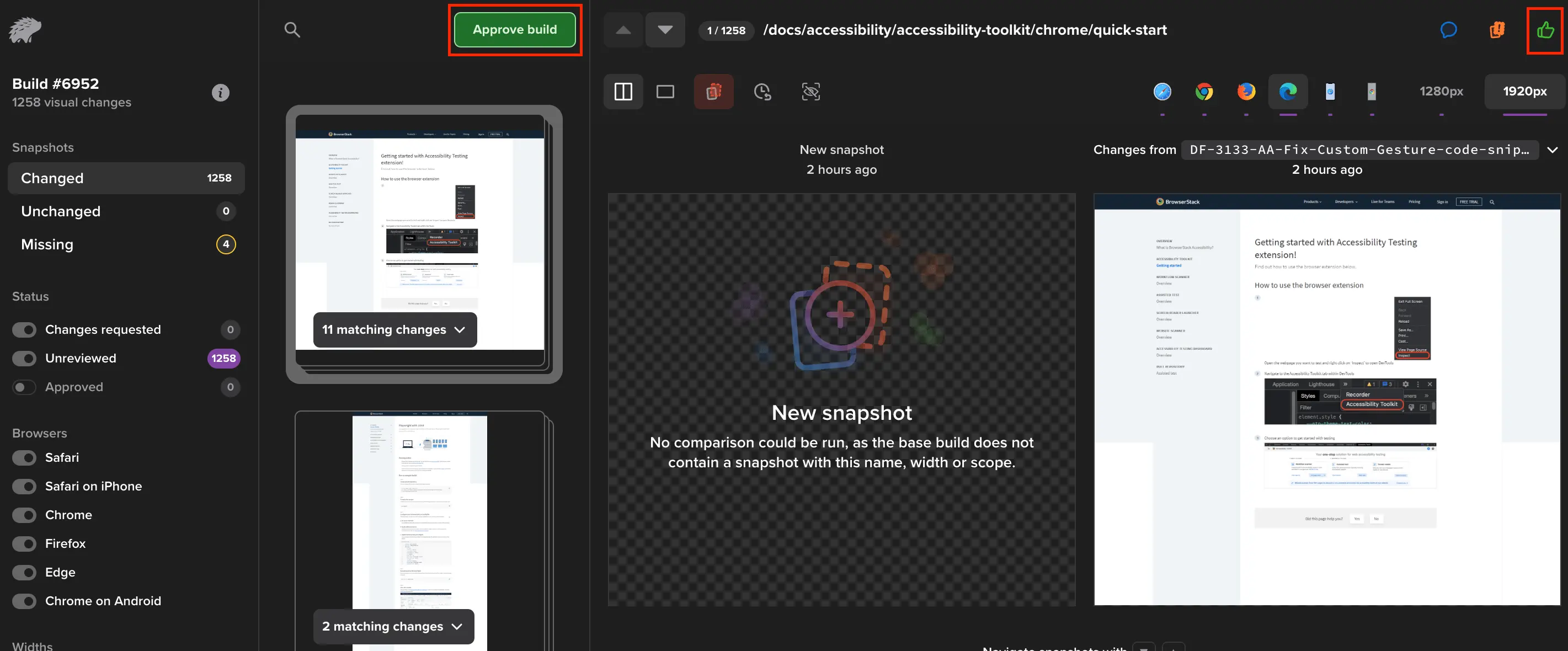
Task: Open the base branch chevron dropdown
Action: (x=1552, y=150)
